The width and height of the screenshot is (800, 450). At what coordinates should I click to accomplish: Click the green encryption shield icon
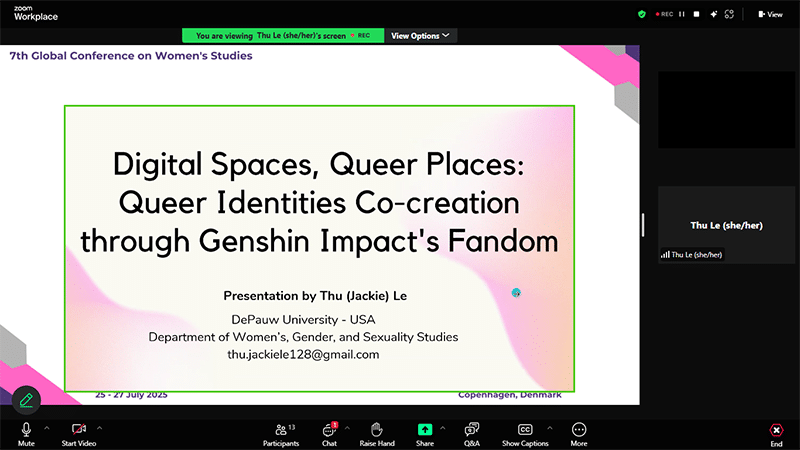(642, 14)
